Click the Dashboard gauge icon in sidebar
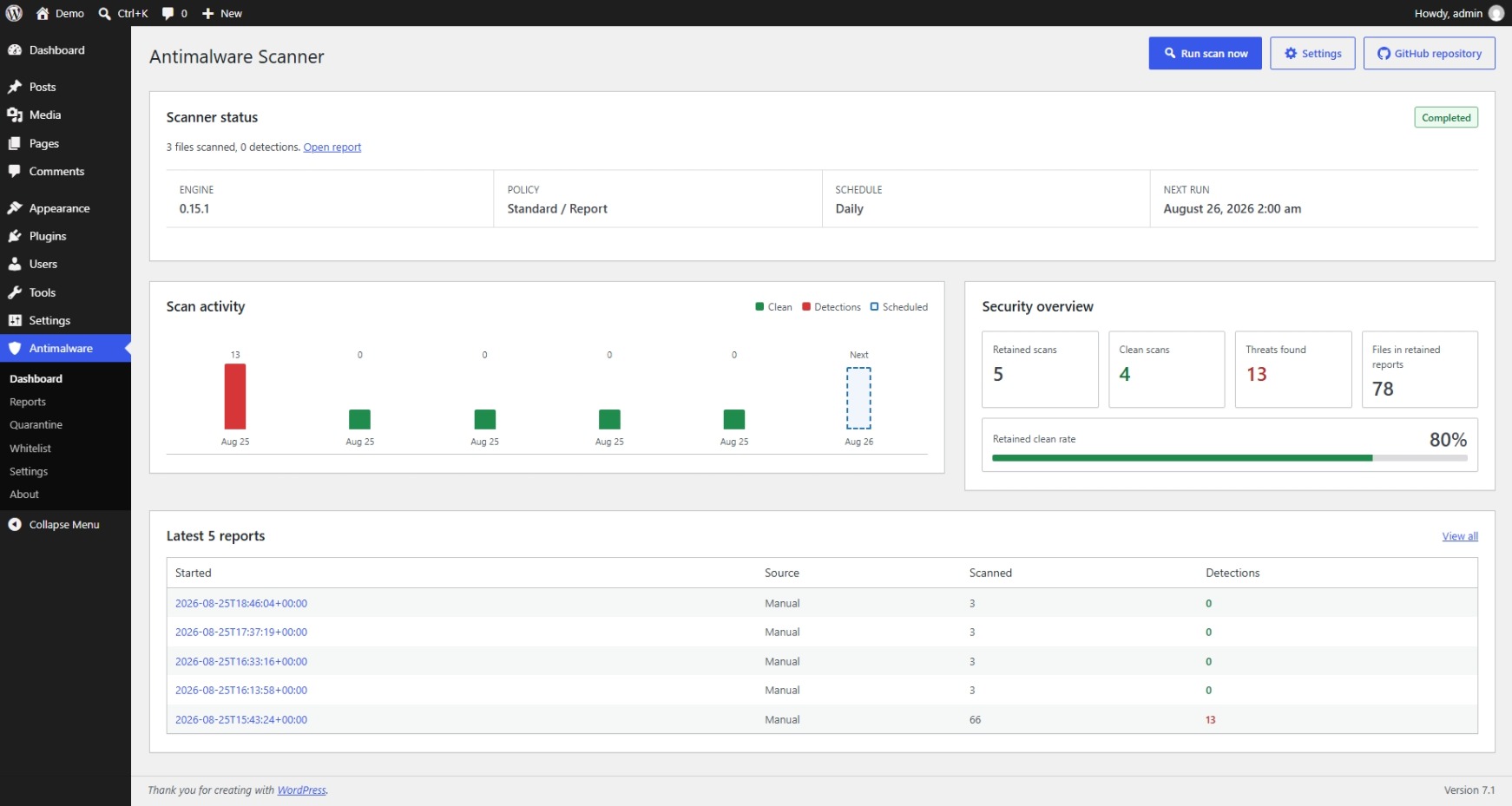This screenshot has height=806, width=1512. [15, 50]
